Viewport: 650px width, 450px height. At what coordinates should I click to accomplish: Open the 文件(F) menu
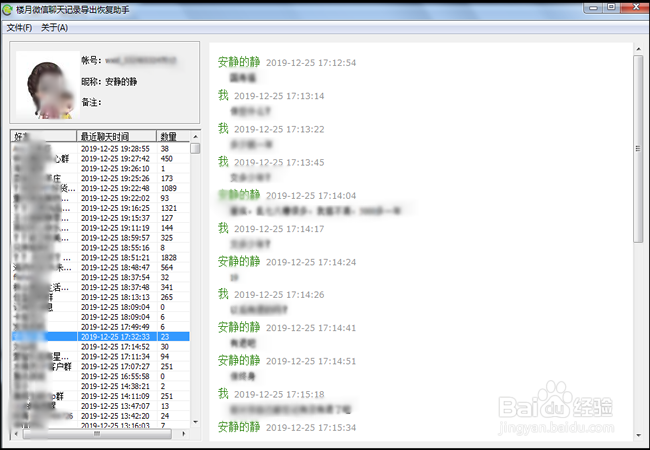(x=19, y=28)
